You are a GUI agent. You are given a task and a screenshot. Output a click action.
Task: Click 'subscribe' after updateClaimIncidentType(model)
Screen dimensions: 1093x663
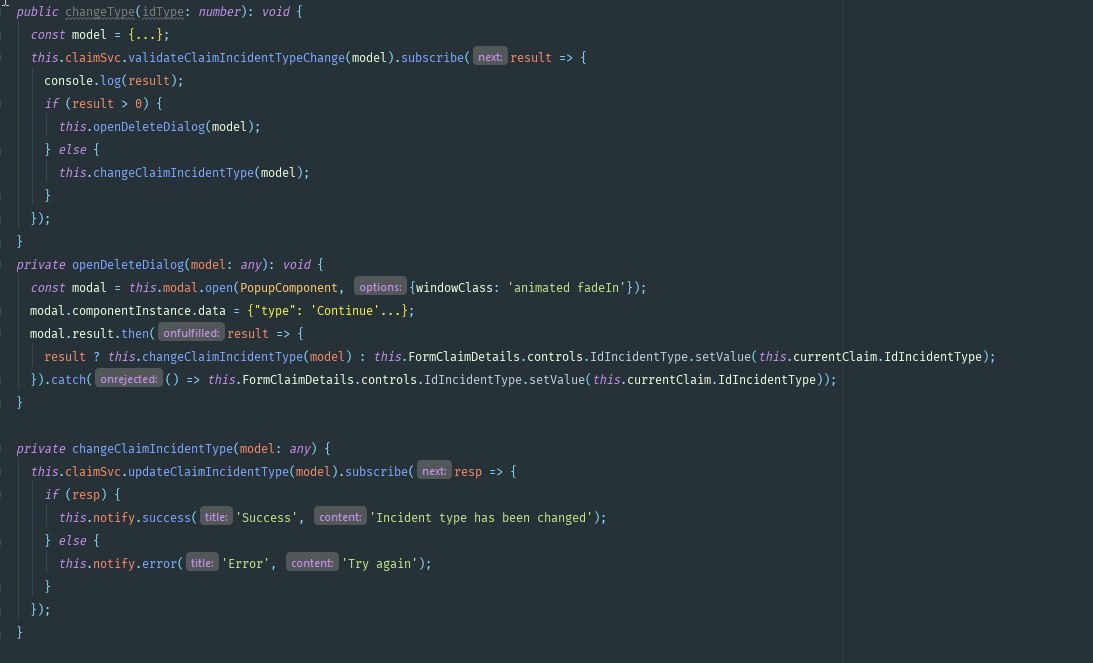[376, 472]
